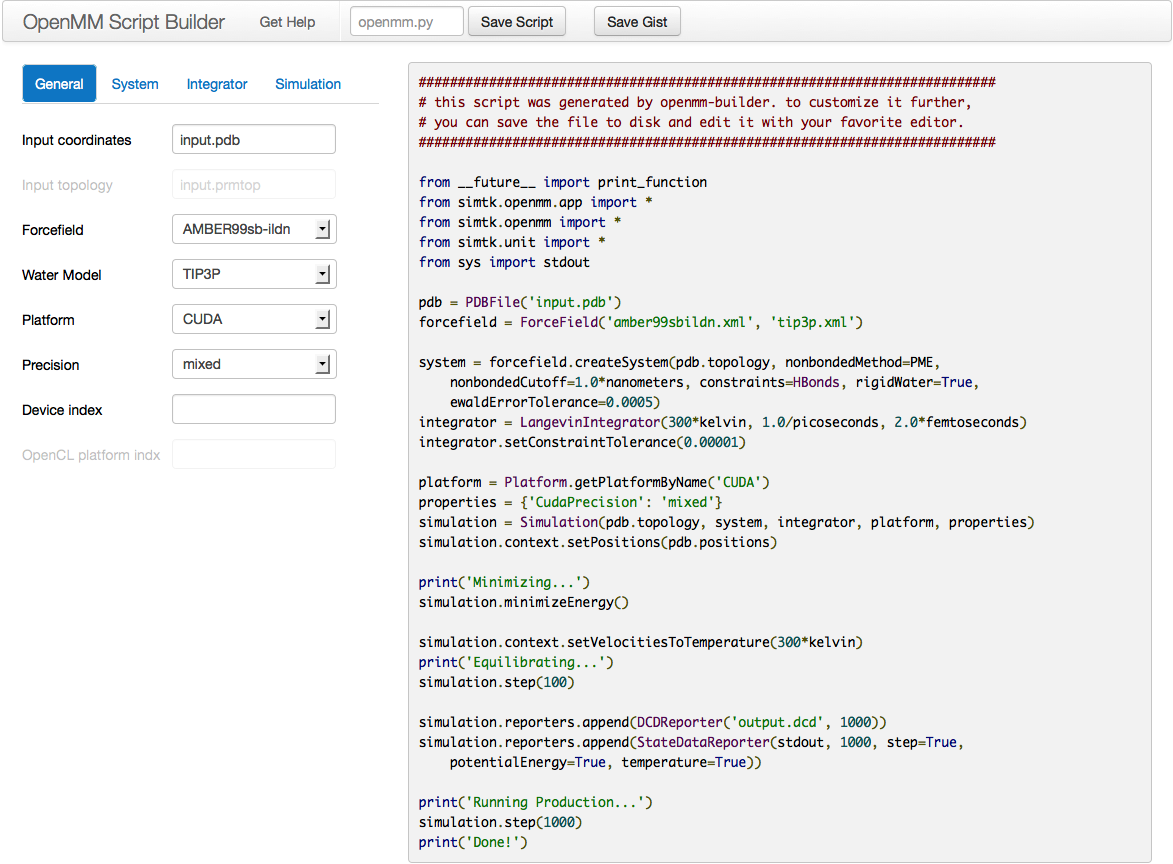Viewport: 1173px width, 864px height.
Task: Click the simulation.minimizeEnergy() line
Action: click(x=524, y=602)
